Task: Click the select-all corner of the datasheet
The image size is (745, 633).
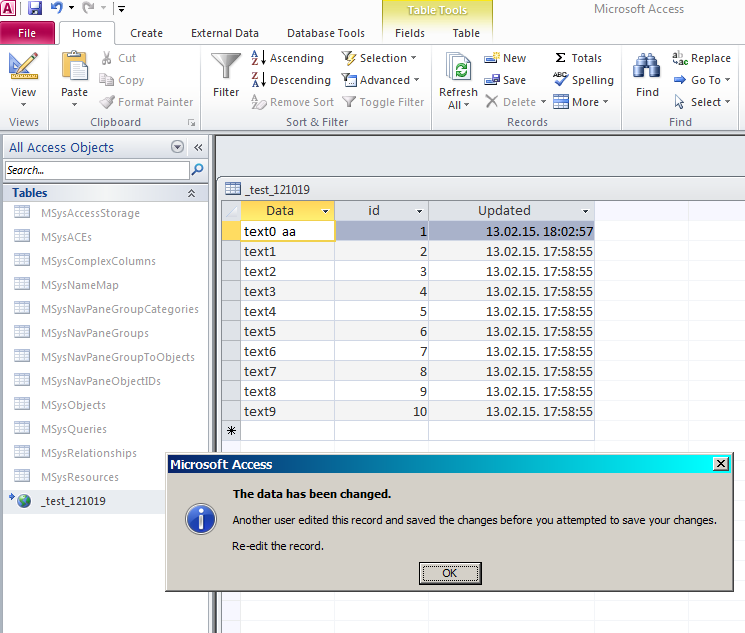Action: tap(231, 211)
